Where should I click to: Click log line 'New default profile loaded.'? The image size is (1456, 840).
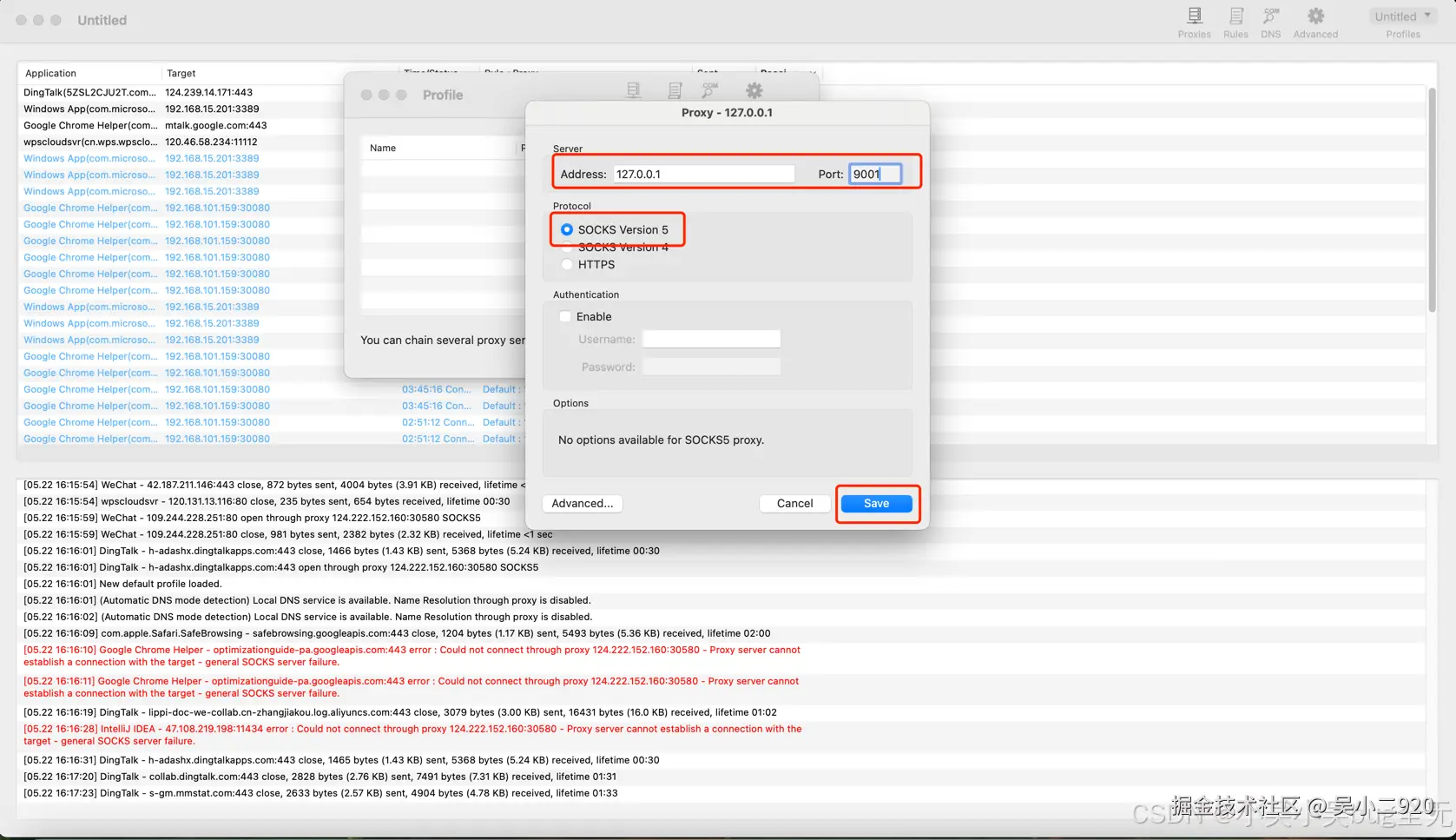click(122, 584)
